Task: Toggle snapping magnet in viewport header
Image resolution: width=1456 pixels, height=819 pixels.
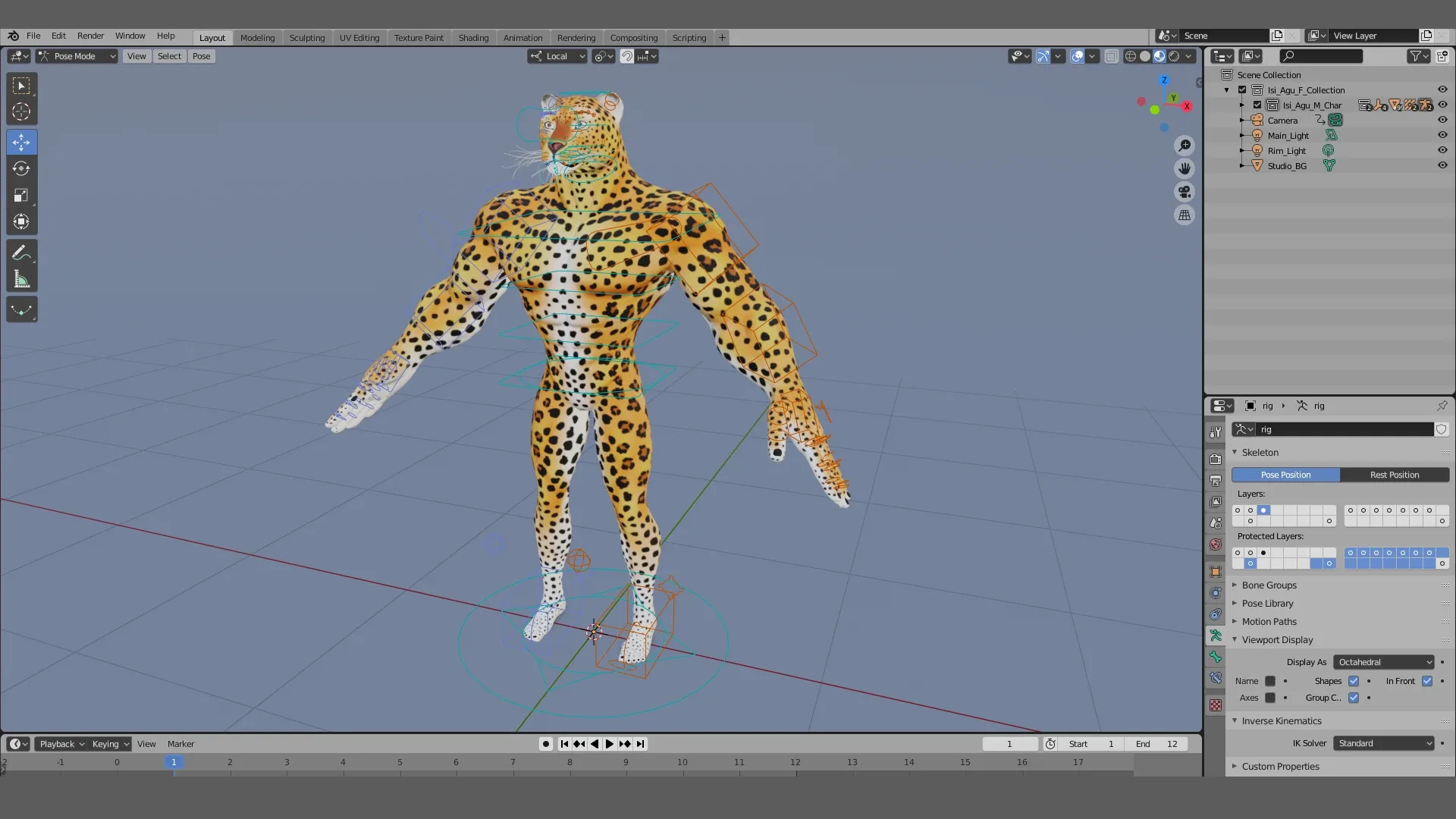Action: point(626,56)
